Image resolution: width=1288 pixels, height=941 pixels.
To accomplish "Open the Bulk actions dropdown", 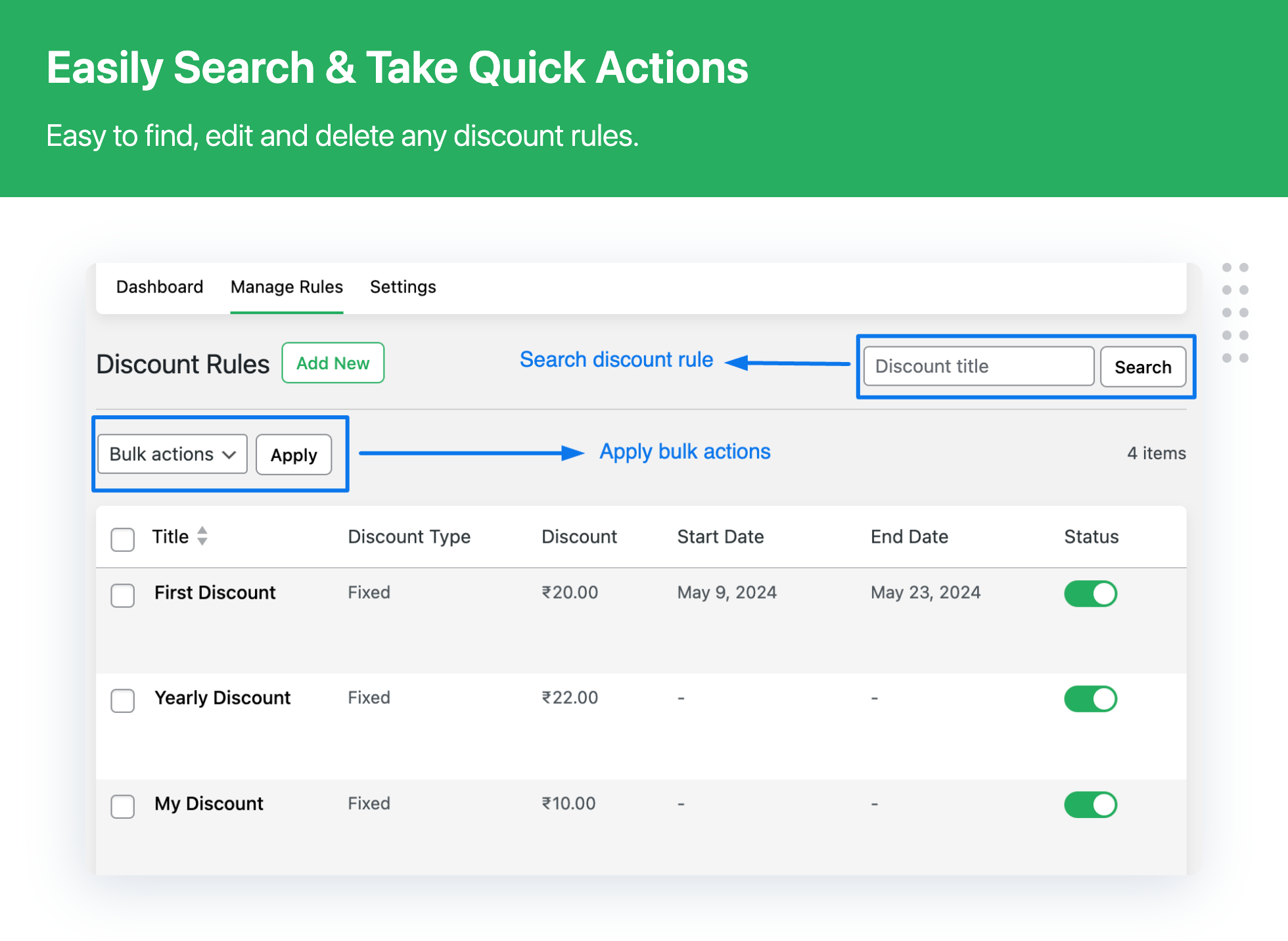I will tap(172, 454).
